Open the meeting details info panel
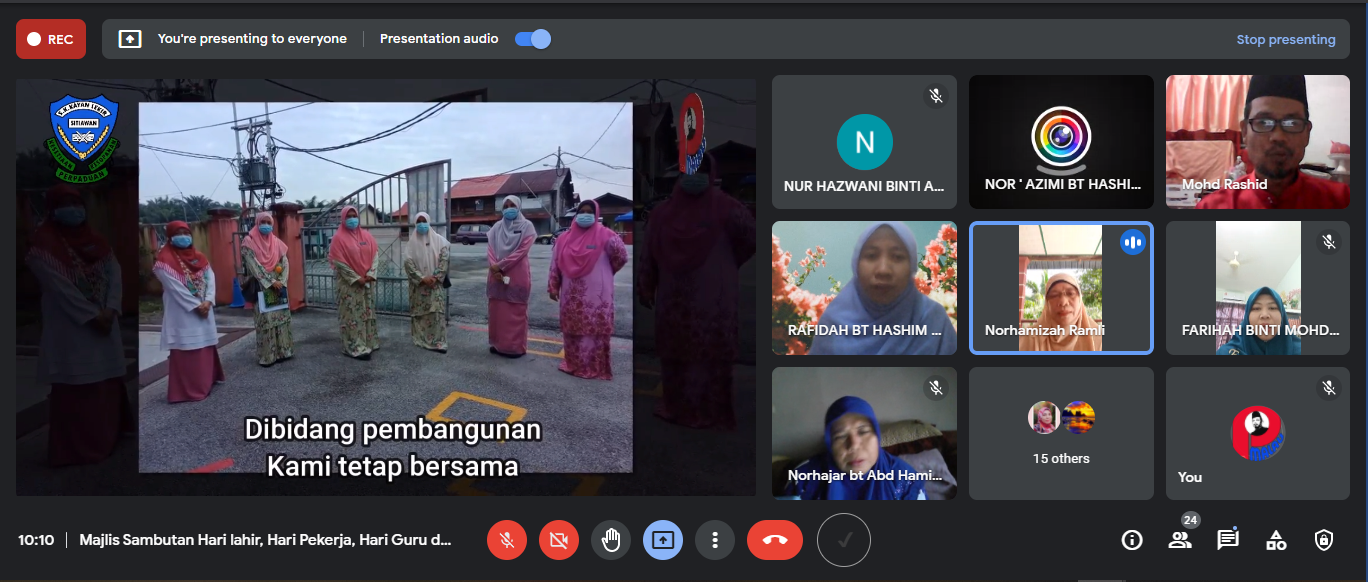 1131,540
